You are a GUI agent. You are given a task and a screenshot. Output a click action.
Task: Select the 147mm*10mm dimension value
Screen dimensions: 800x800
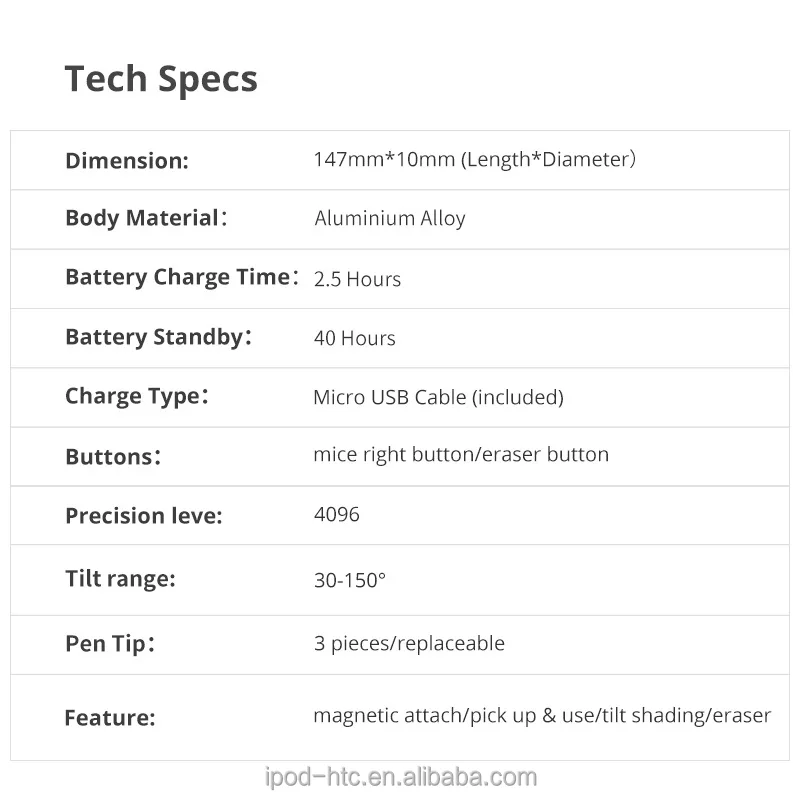pos(475,159)
